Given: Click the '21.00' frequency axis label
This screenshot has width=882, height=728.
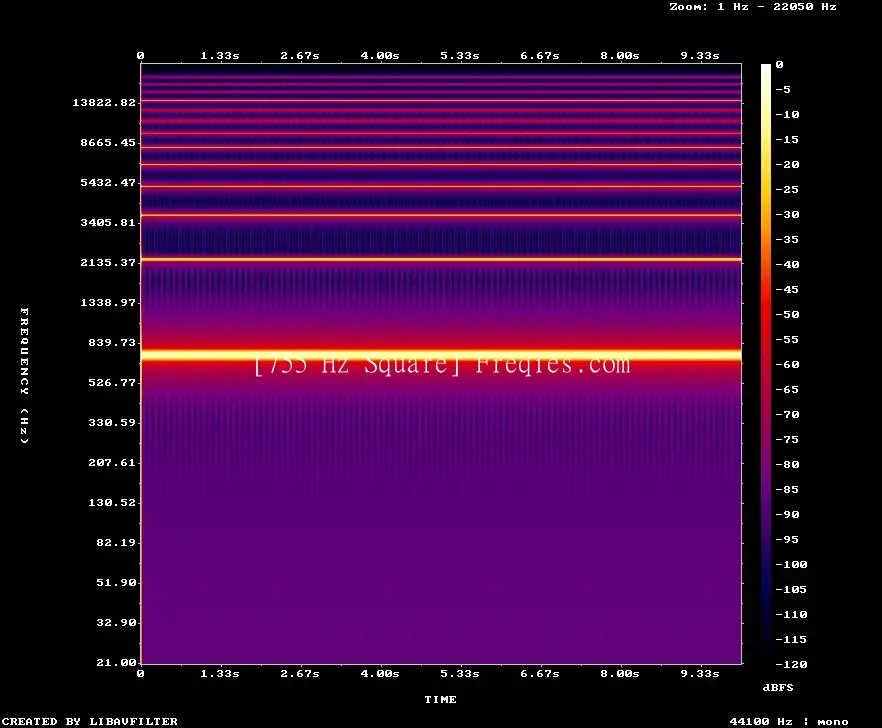Looking at the screenshot, I should coord(116,662).
